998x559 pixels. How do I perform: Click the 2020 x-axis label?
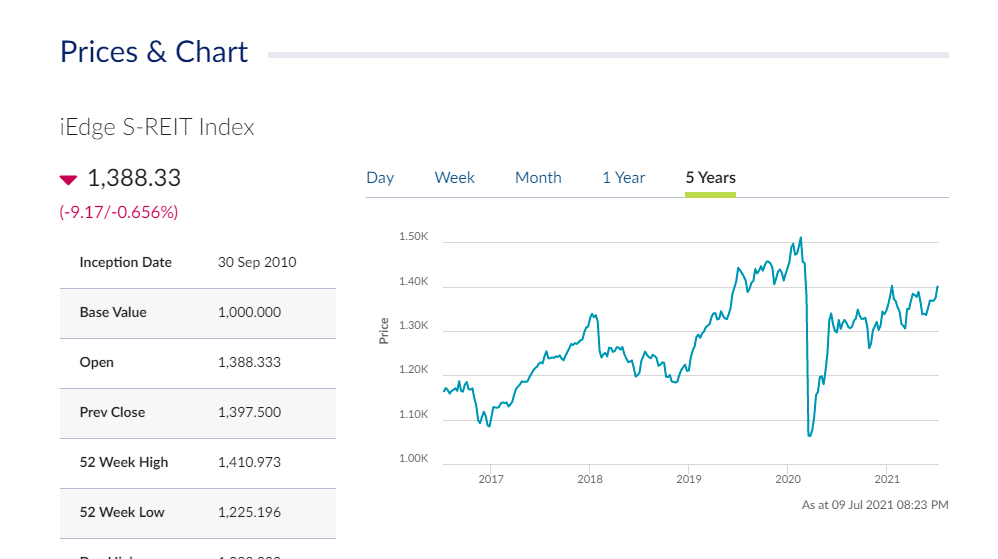pos(788,479)
